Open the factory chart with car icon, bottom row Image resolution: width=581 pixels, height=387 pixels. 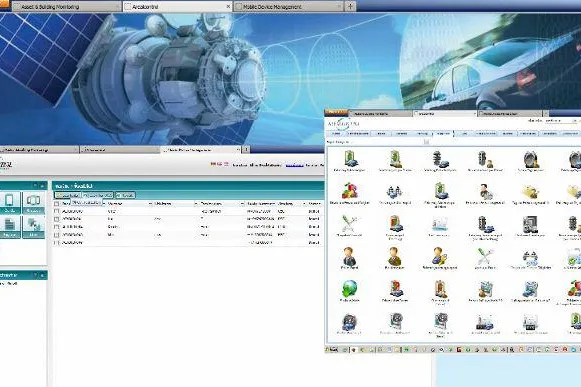[485, 321]
